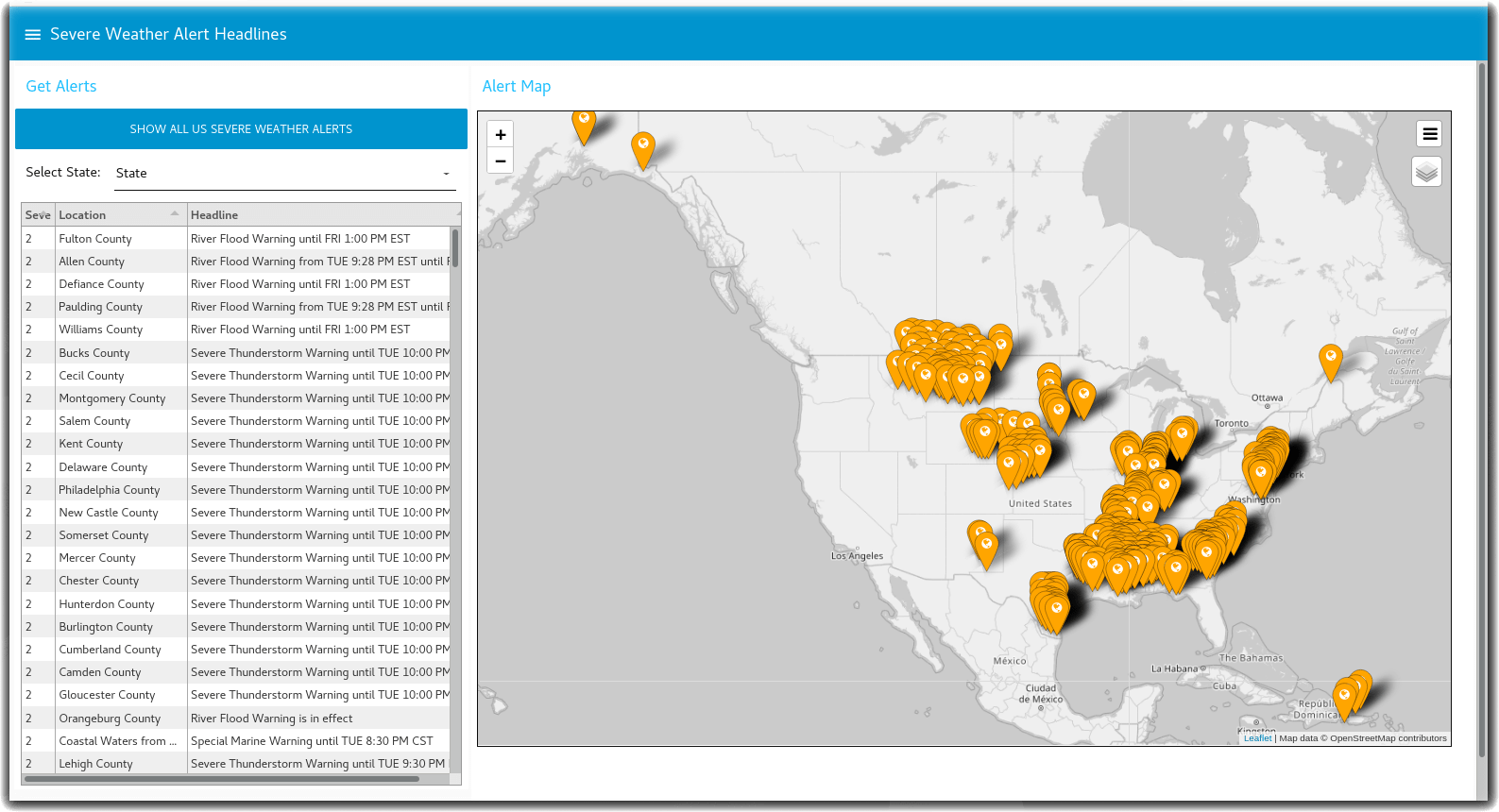Select the Cumberland County row

click(x=236, y=650)
